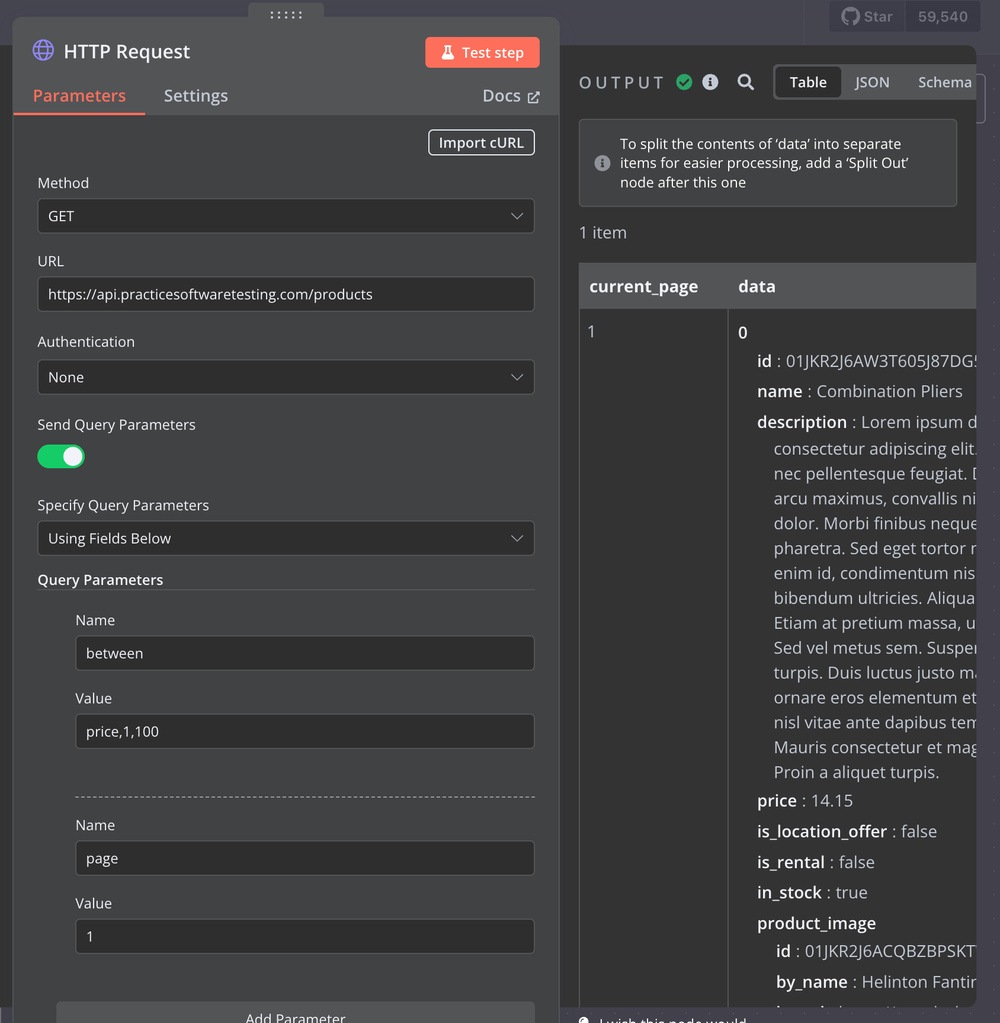Click the search magnifier in the OUTPUT panel

(746, 82)
